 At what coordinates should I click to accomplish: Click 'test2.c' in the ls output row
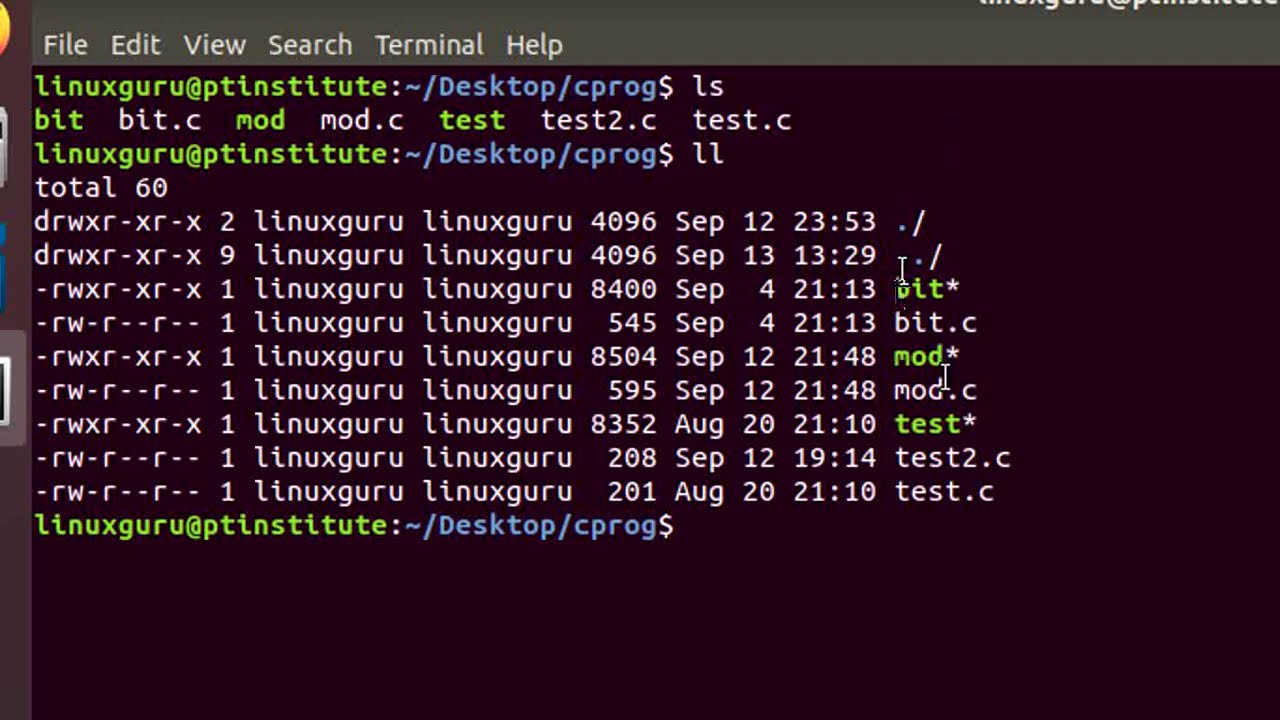coord(599,120)
